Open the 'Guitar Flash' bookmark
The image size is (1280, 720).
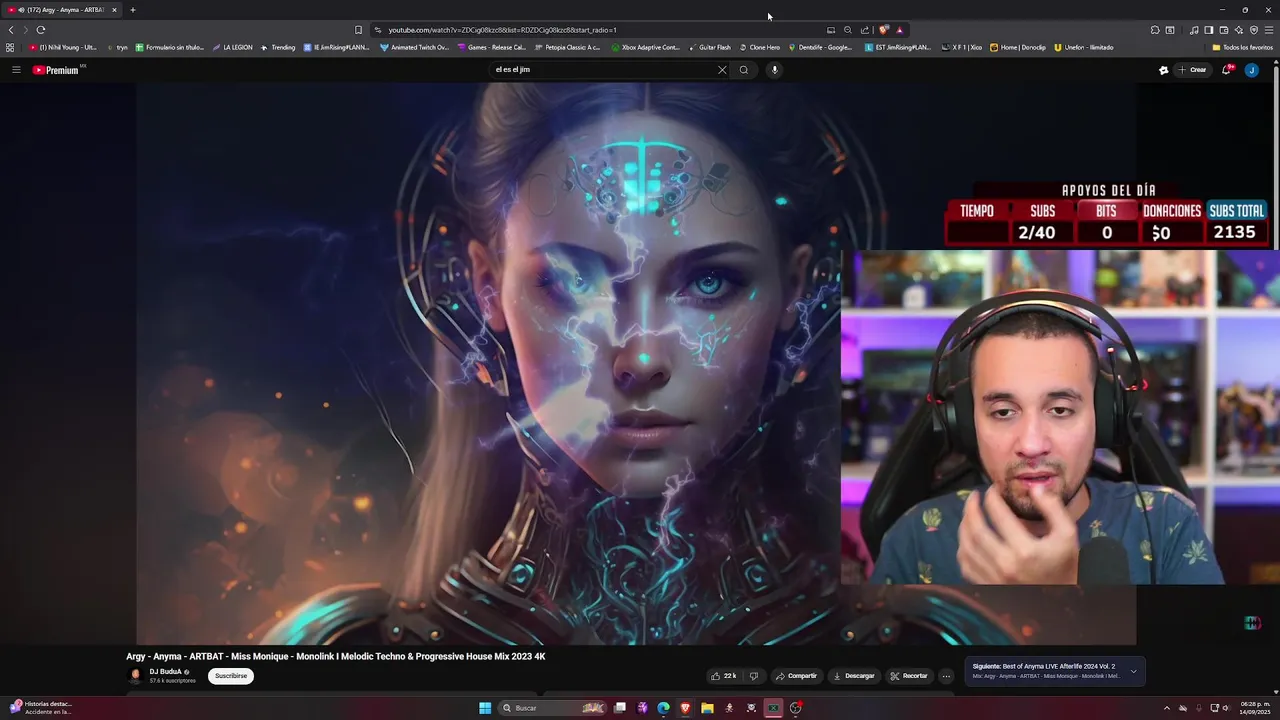(x=709, y=47)
